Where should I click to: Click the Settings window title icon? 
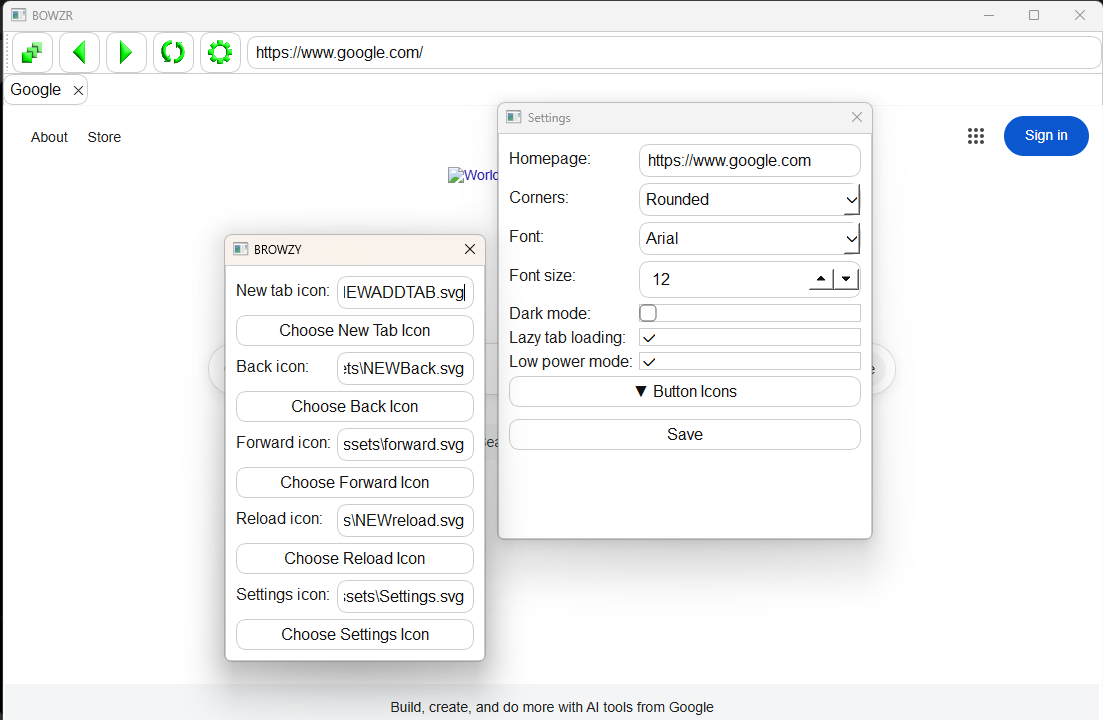tap(514, 117)
